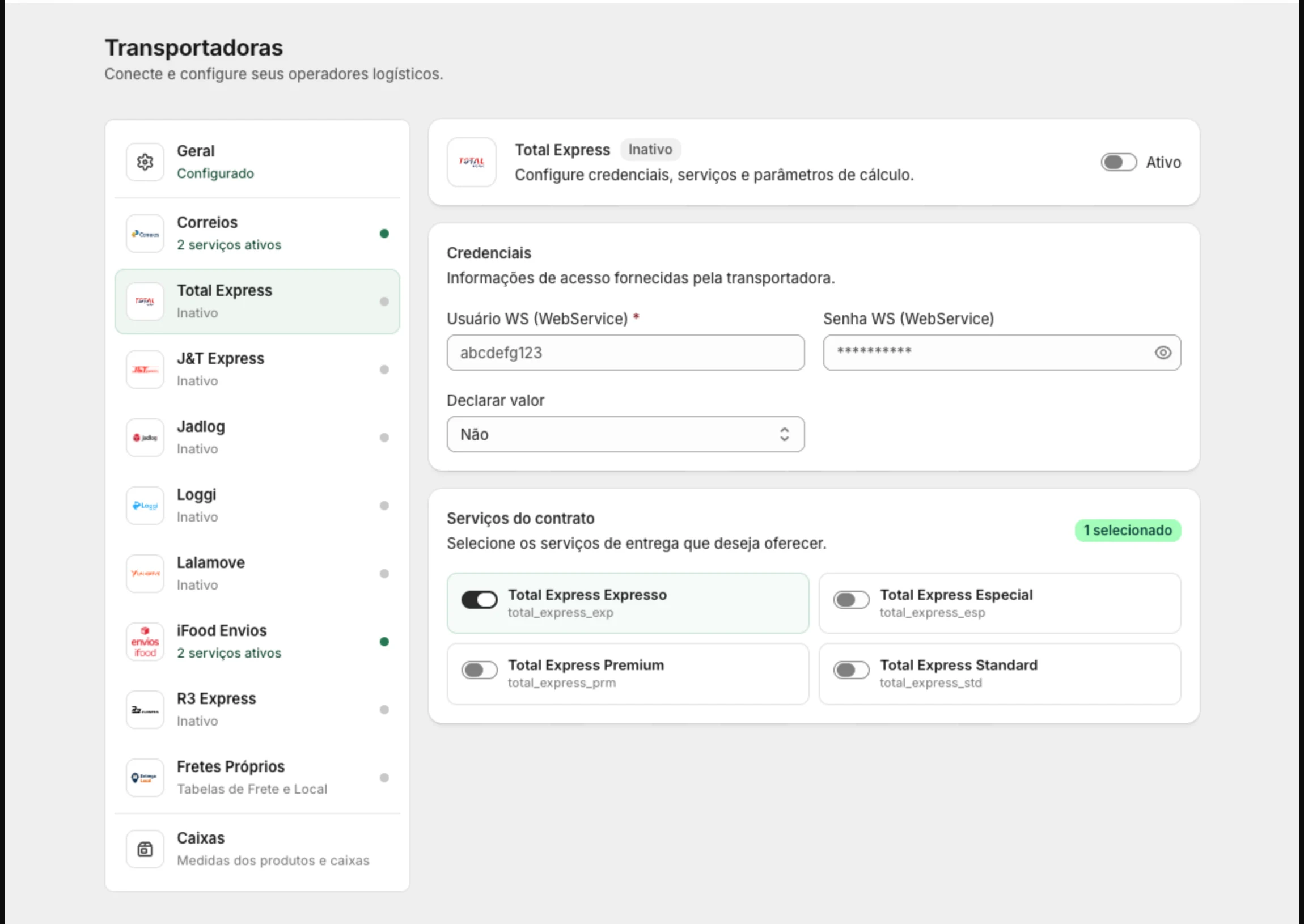Click the '1 selecionado' badge
This screenshot has width=1304, height=924.
(1128, 530)
